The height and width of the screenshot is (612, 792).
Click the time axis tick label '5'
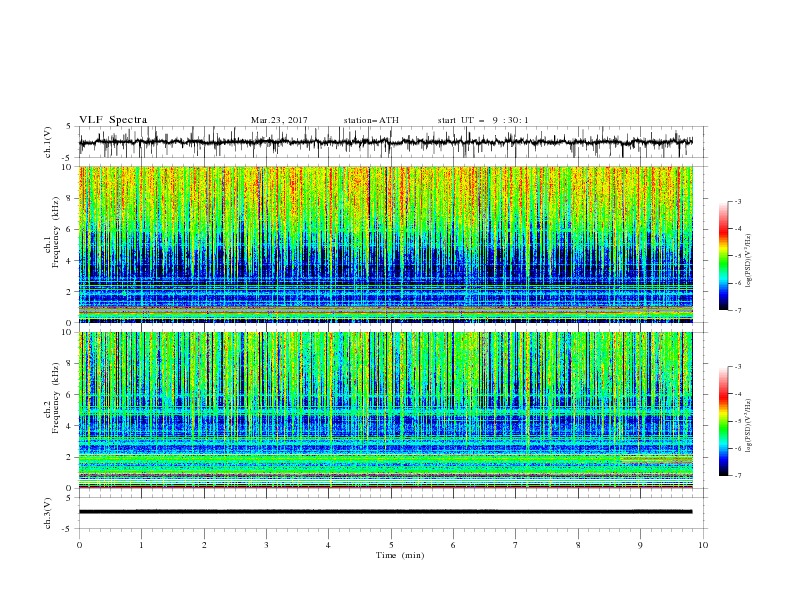391,545
